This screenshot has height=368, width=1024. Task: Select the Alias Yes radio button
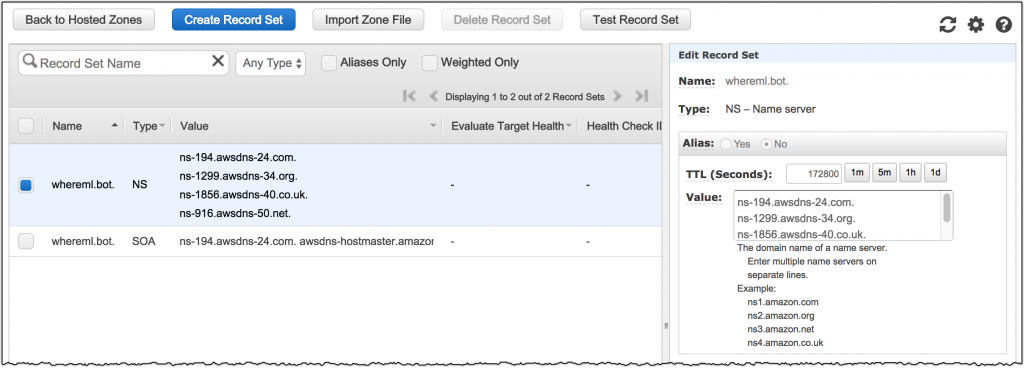coord(726,144)
